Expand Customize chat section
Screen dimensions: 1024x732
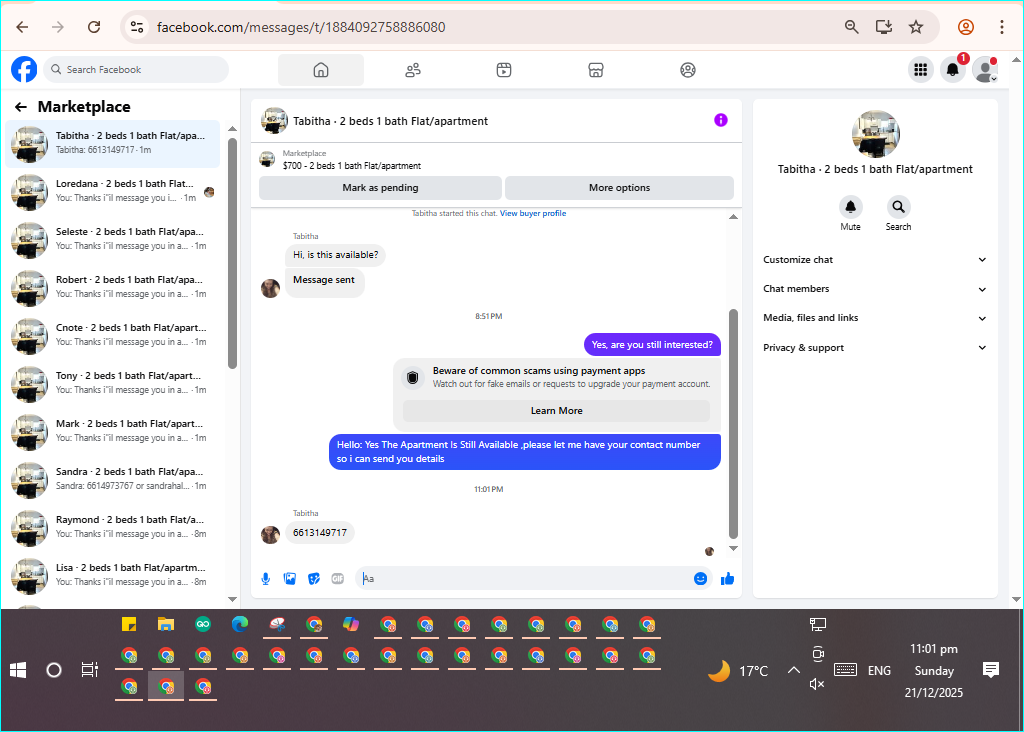tap(874, 260)
